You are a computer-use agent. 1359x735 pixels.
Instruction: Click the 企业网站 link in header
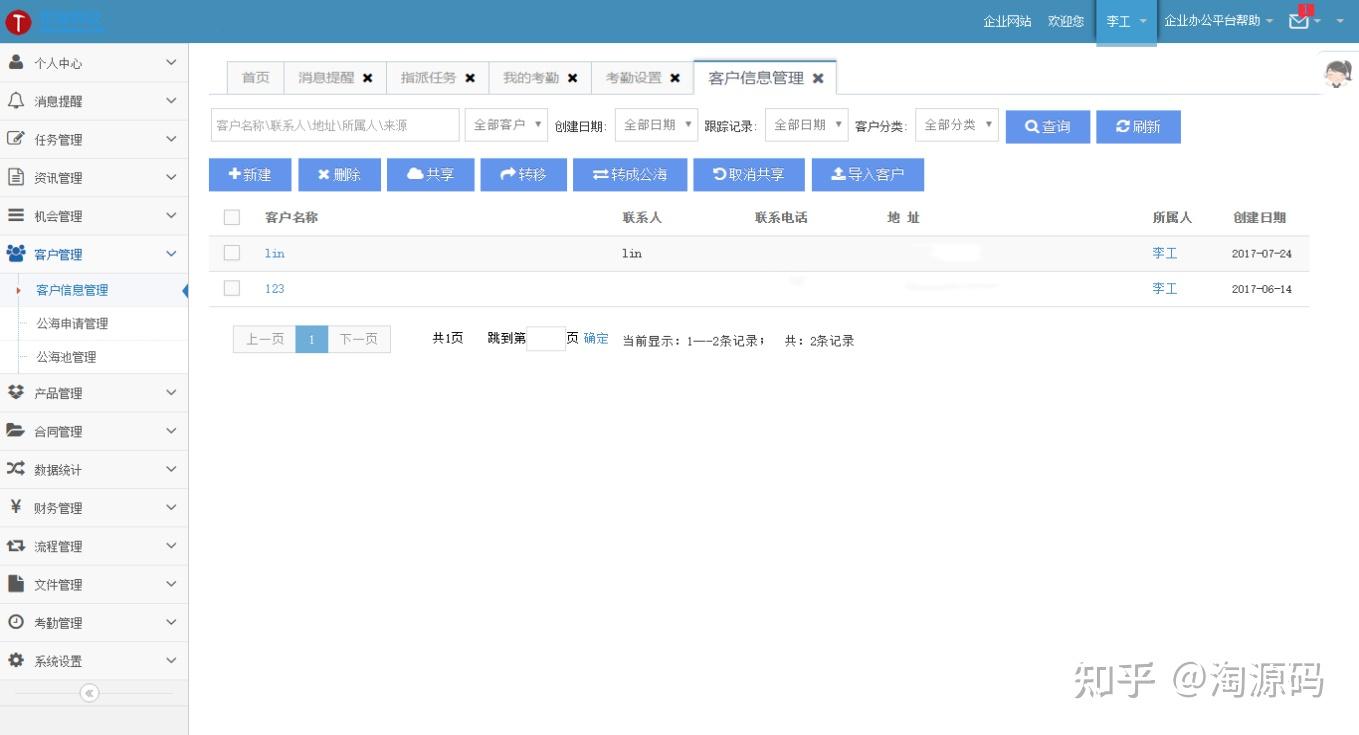coord(1007,21)
